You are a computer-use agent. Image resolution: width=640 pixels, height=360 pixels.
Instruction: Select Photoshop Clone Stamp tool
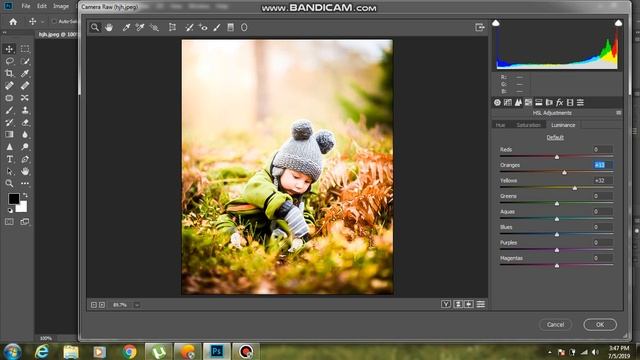click(x=25, y=110)
